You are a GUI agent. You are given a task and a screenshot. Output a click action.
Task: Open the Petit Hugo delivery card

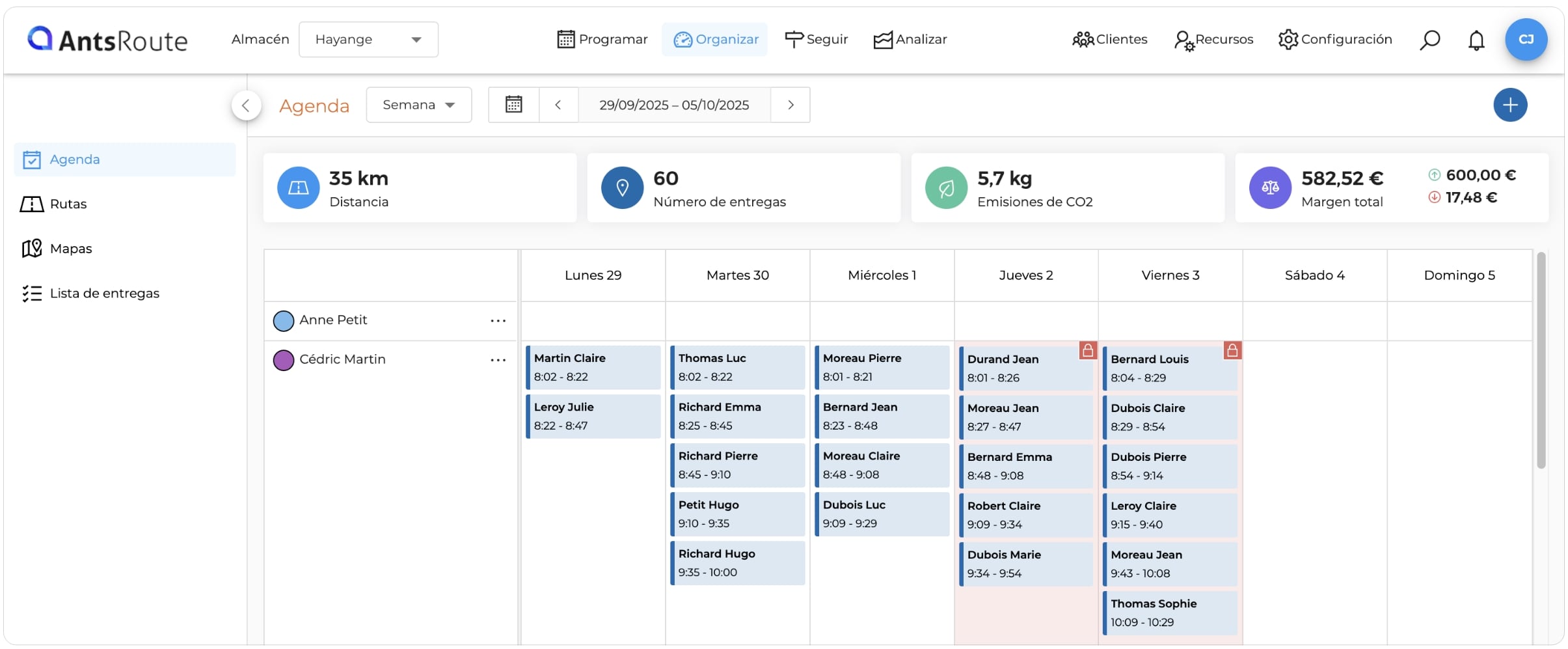[738, 514]
